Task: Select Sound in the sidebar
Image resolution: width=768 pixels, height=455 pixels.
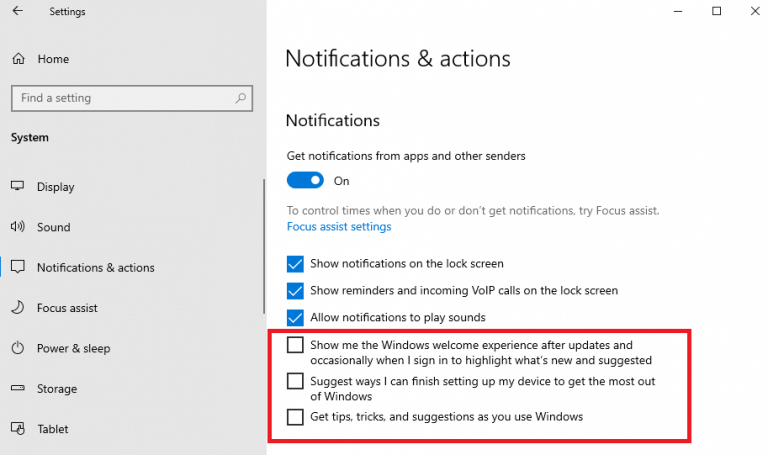Action: [54, 227]
